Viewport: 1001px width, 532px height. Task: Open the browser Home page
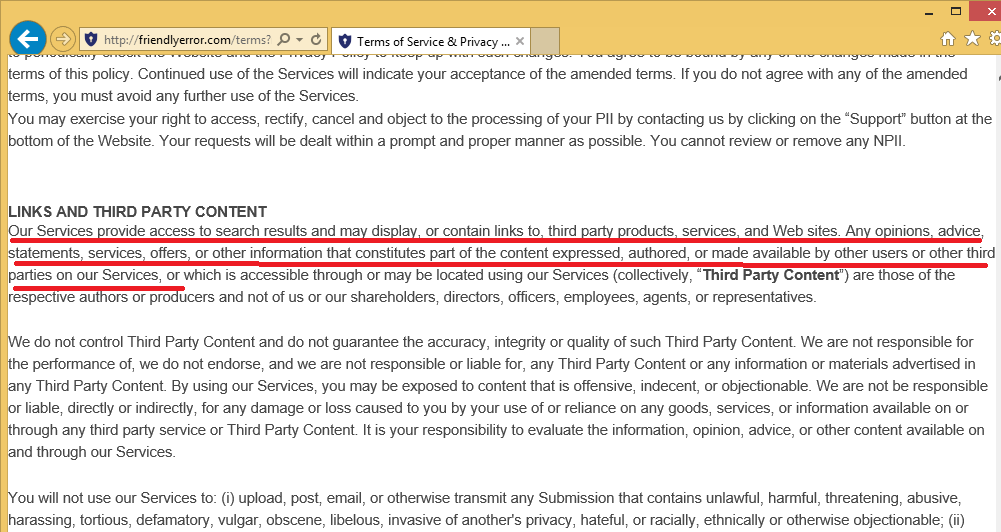pos(947,40)
